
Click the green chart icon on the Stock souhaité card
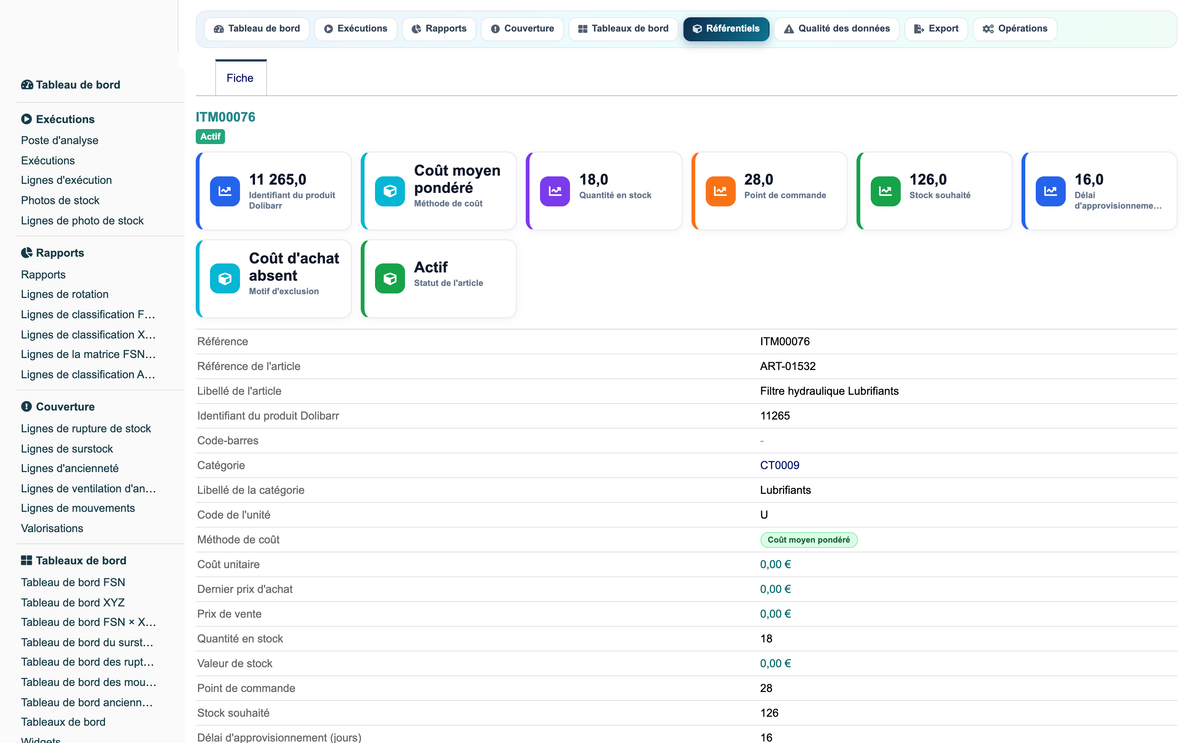tap(886, 191)
